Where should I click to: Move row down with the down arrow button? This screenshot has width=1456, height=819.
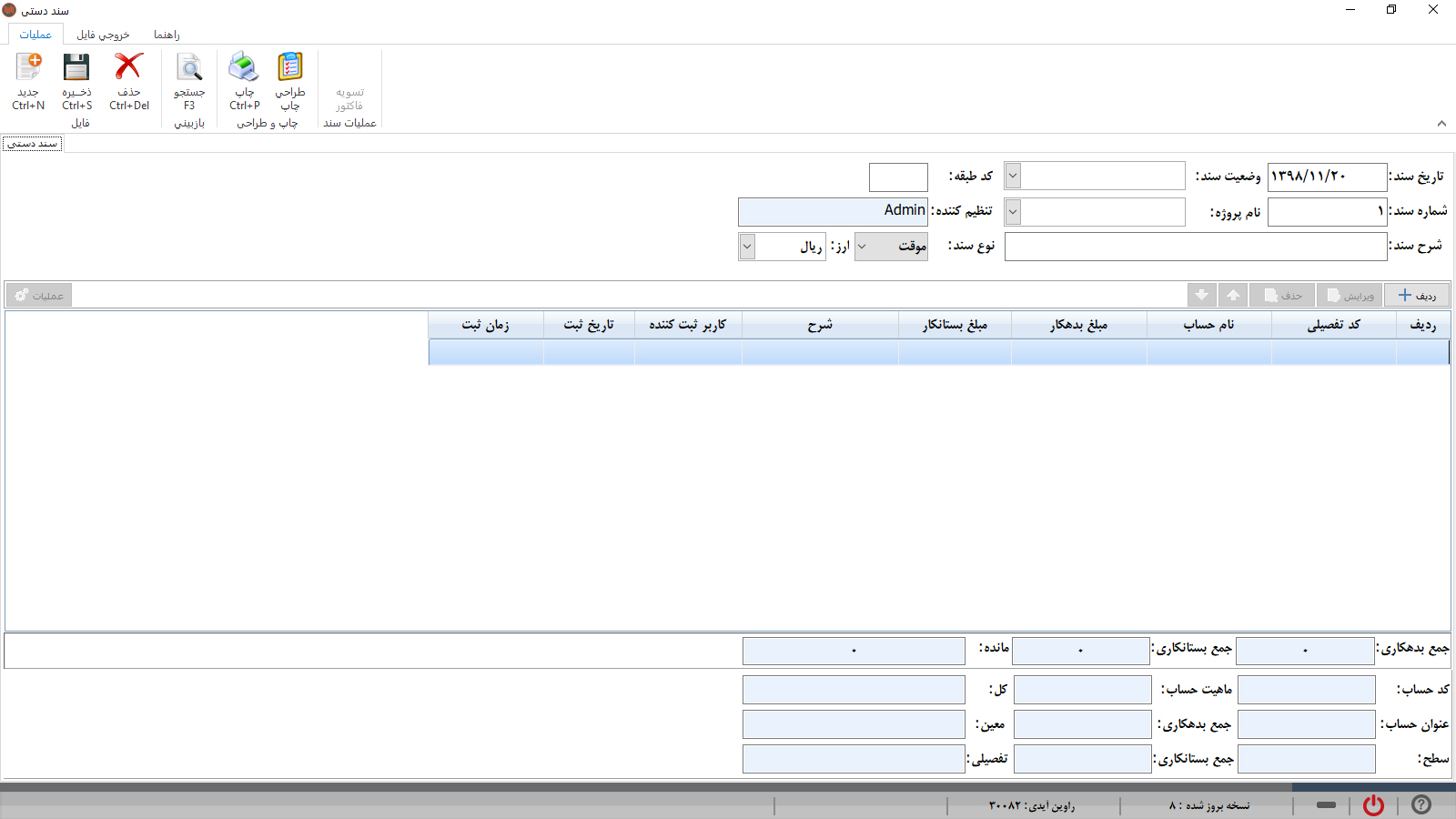click(1201, 295)
